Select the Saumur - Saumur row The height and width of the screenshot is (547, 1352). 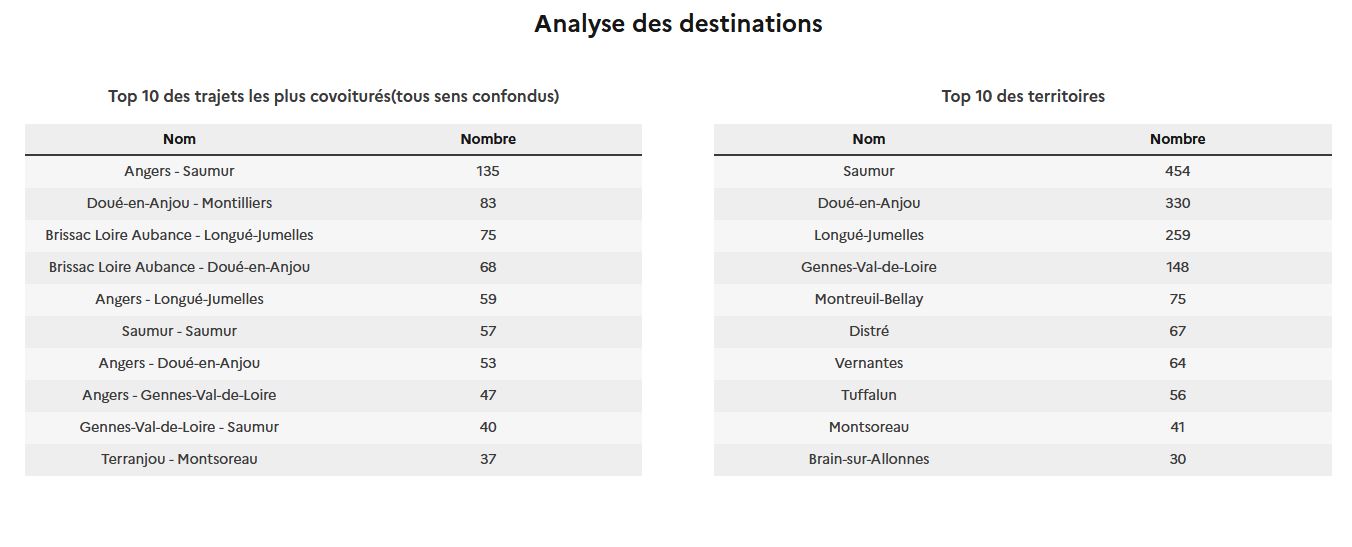tap(333, 331)
